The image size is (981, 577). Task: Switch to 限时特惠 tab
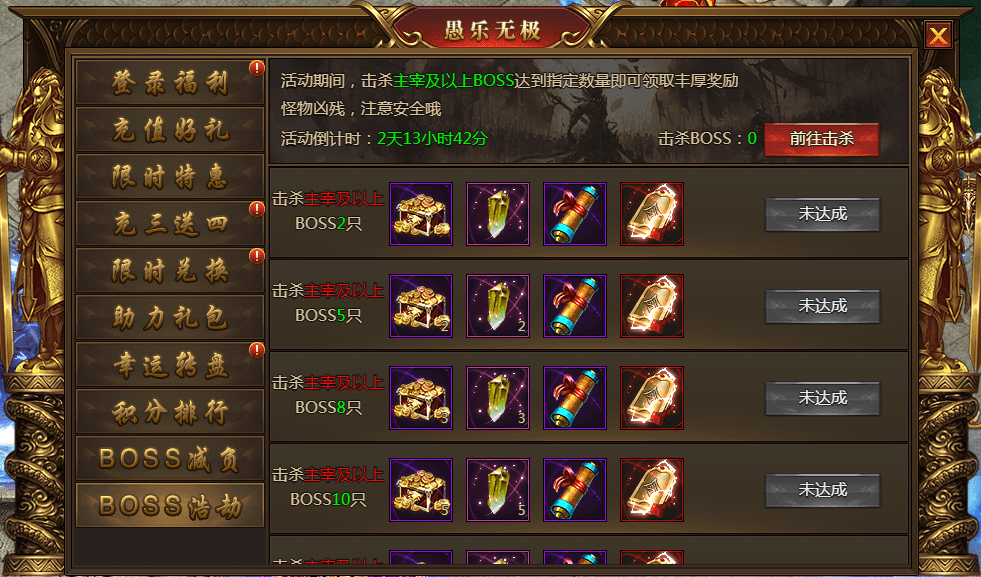(170, 176)
